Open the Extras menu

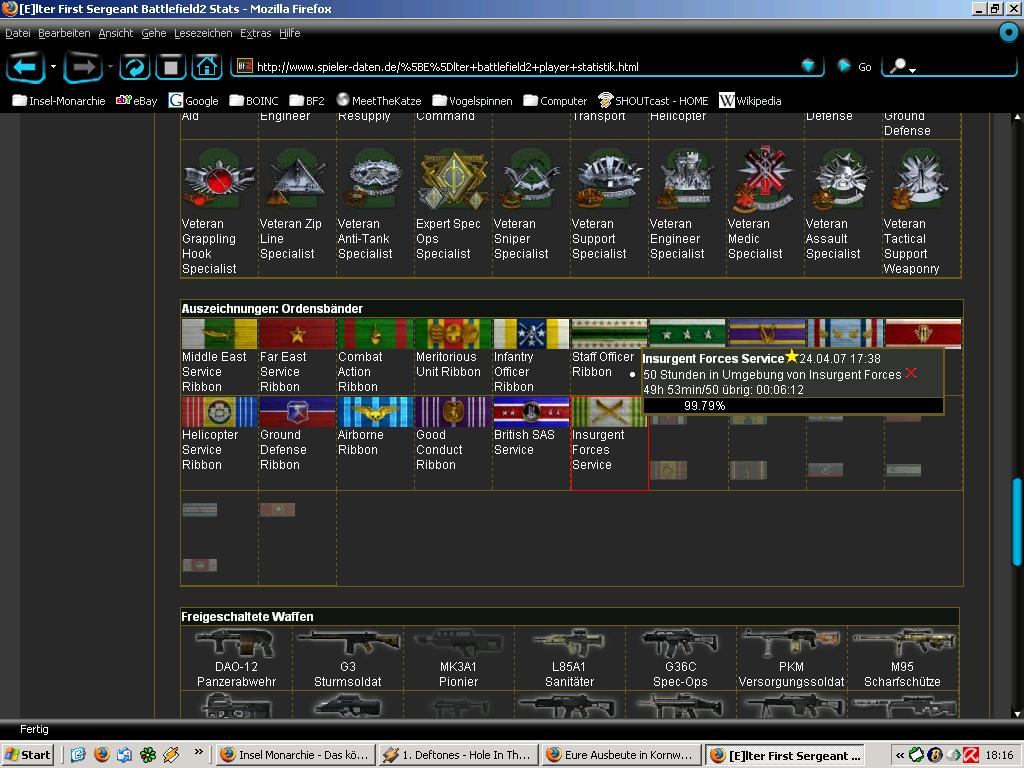pos(255,33)
